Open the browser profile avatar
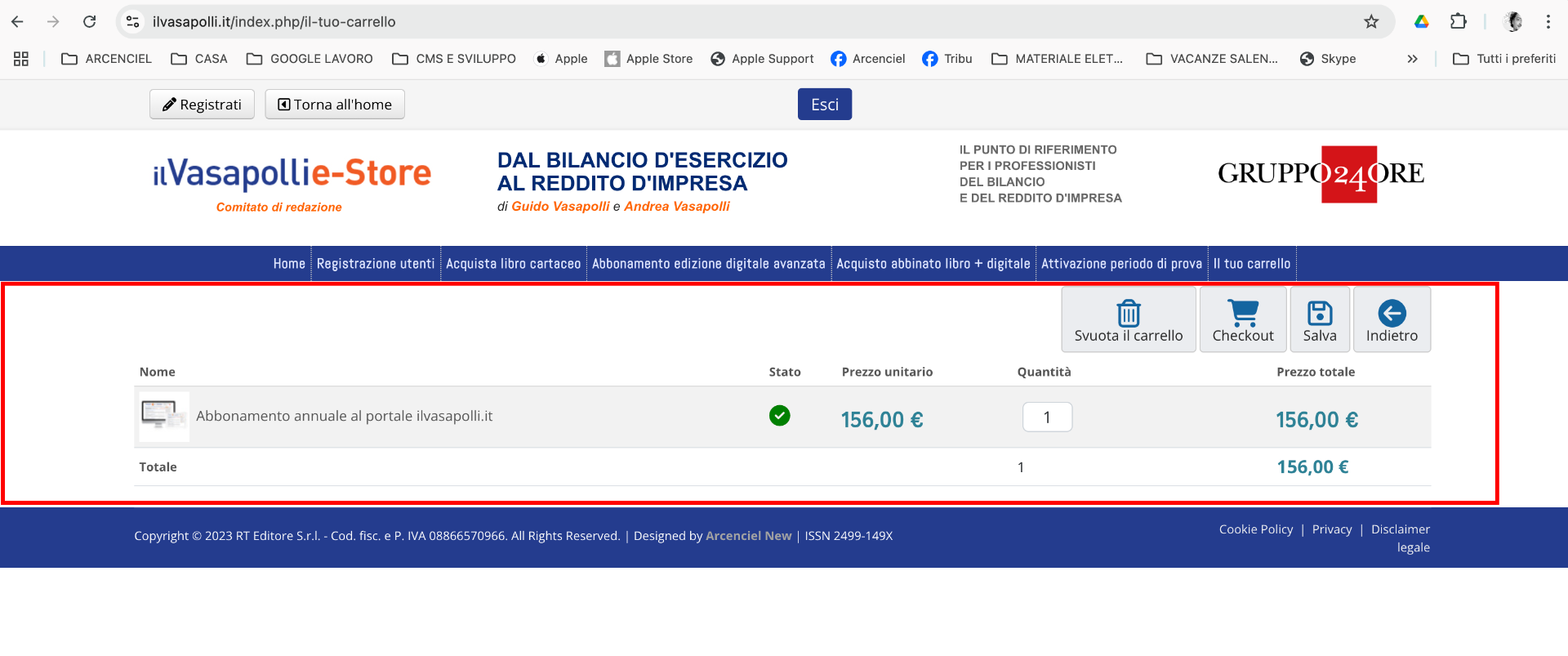This screenshot has height=656, width=1568. pyautogui.click(x=1513, y=22)
